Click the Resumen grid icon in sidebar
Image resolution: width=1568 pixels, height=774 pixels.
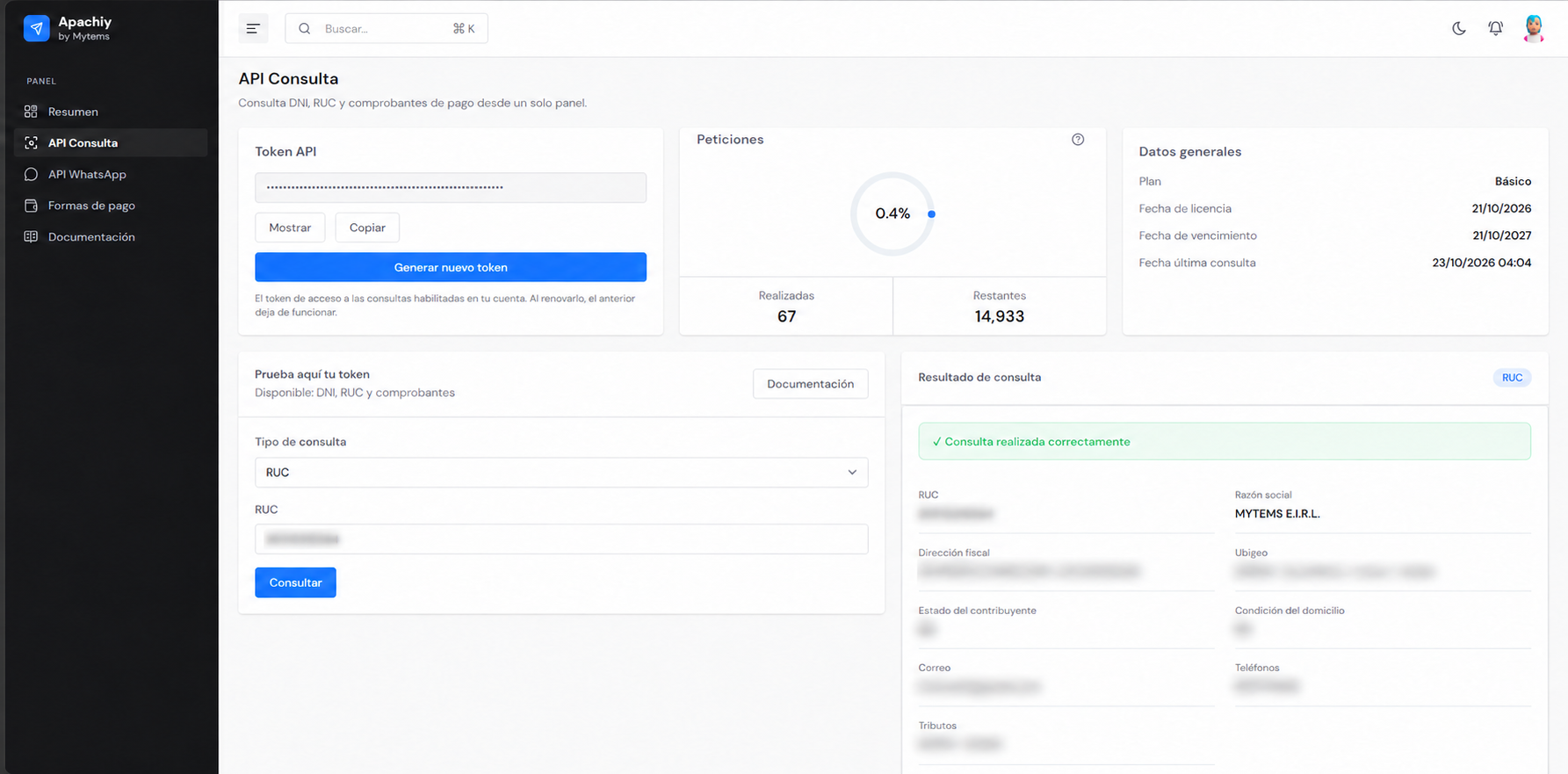pyautogui.click(x=31, y=112)
